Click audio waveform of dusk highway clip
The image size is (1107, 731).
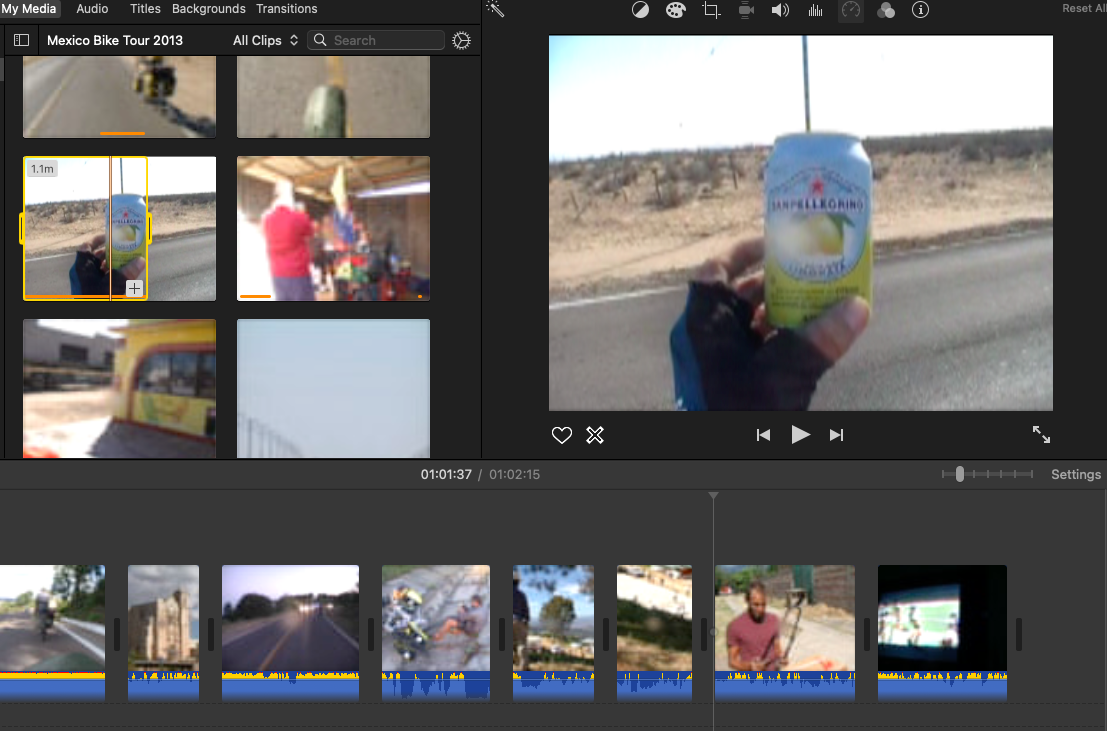tap(290, 686)
